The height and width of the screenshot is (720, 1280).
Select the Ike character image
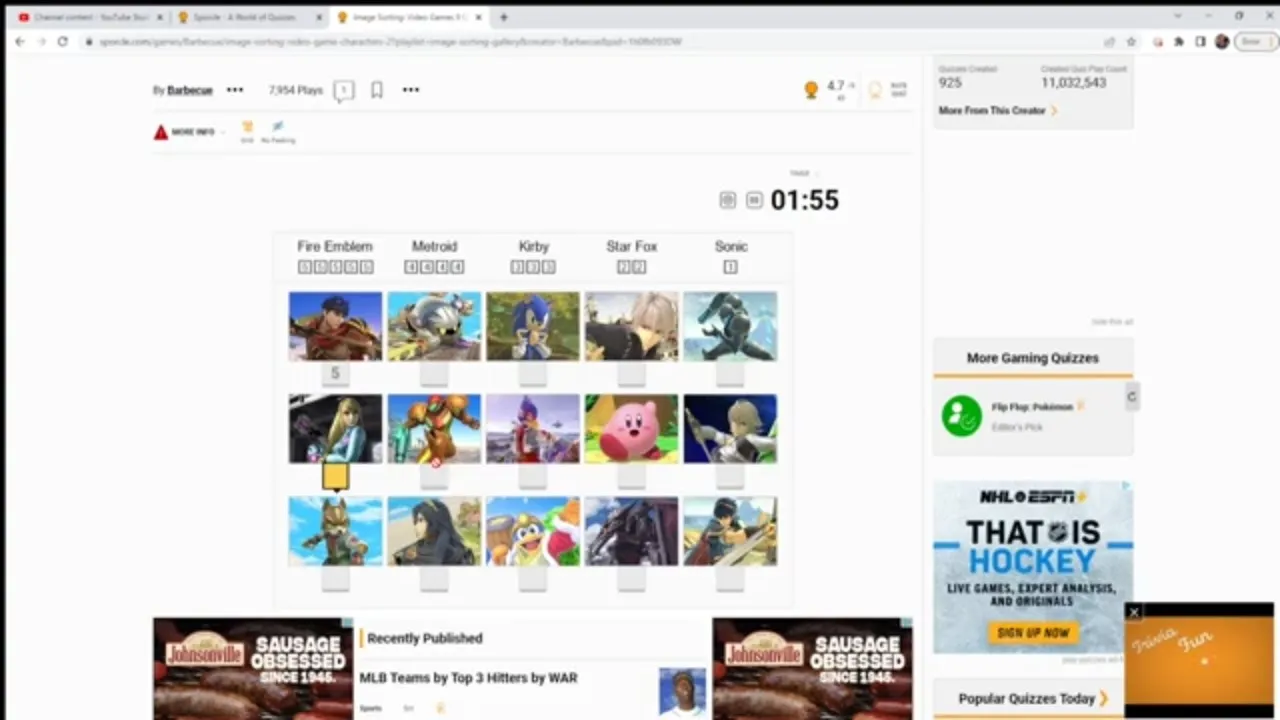[x=335, y=326]
